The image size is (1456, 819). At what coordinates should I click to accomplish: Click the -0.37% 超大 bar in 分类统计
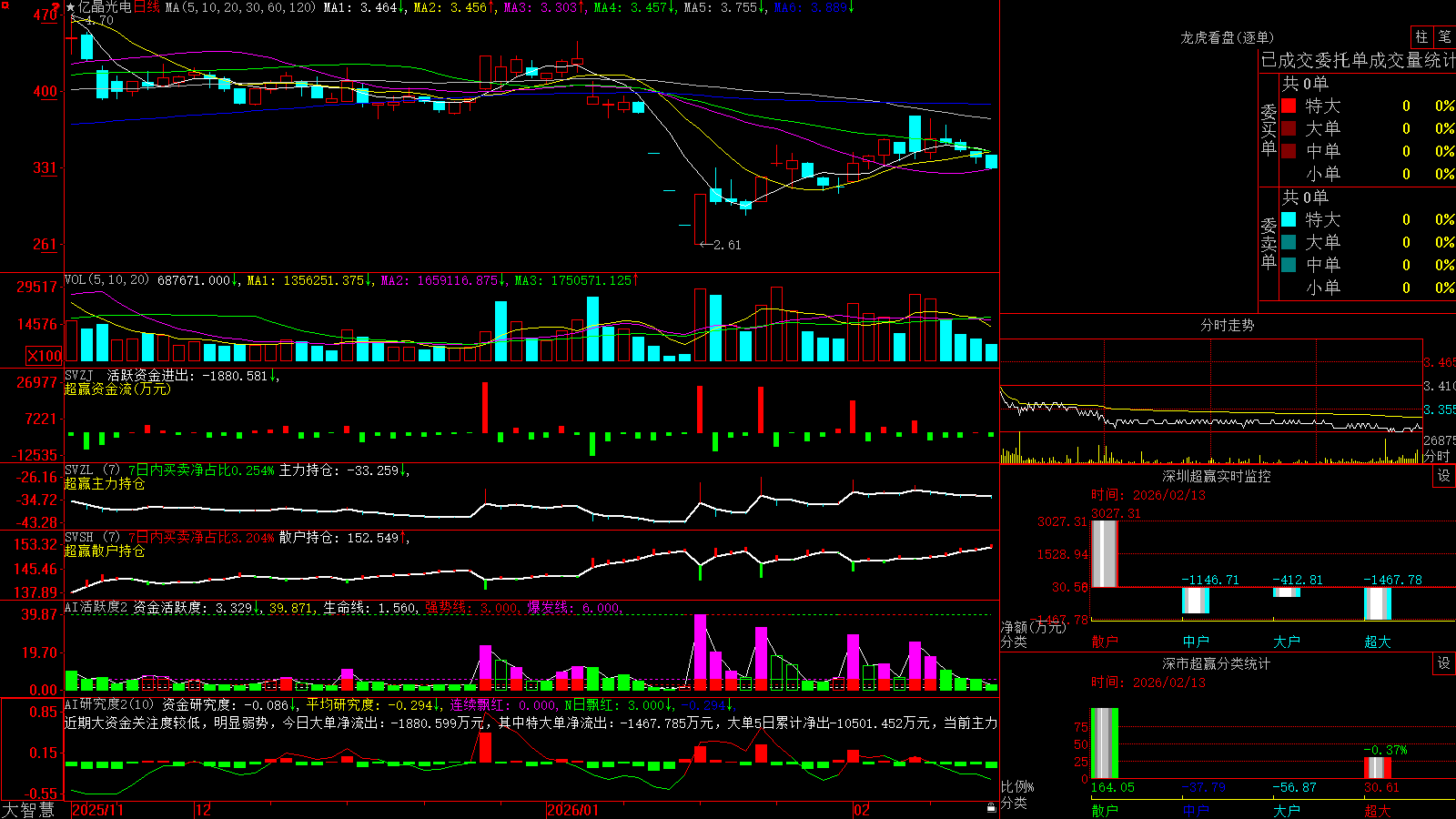1377,767
